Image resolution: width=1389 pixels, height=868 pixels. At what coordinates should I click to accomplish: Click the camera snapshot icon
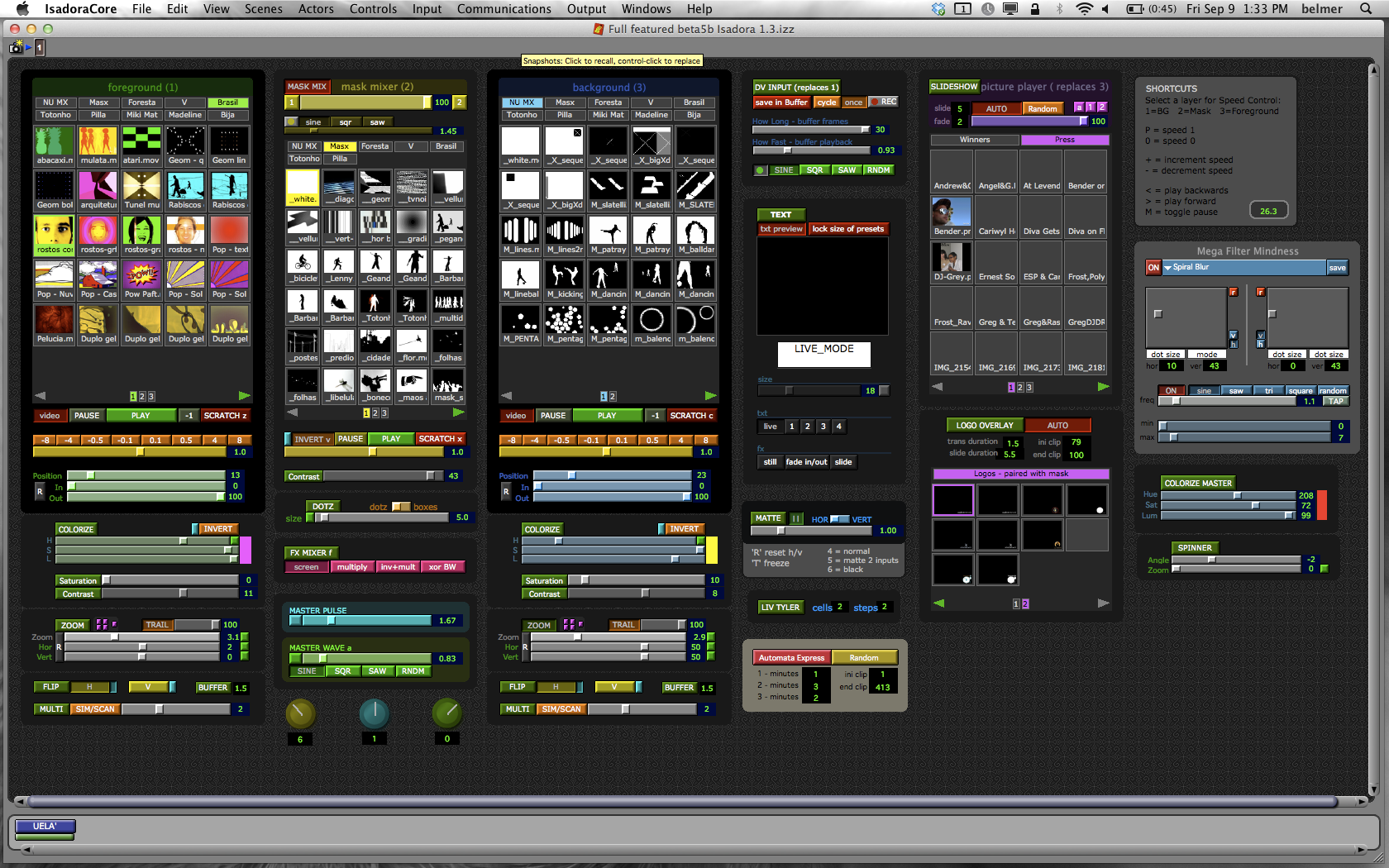(16, 48)
